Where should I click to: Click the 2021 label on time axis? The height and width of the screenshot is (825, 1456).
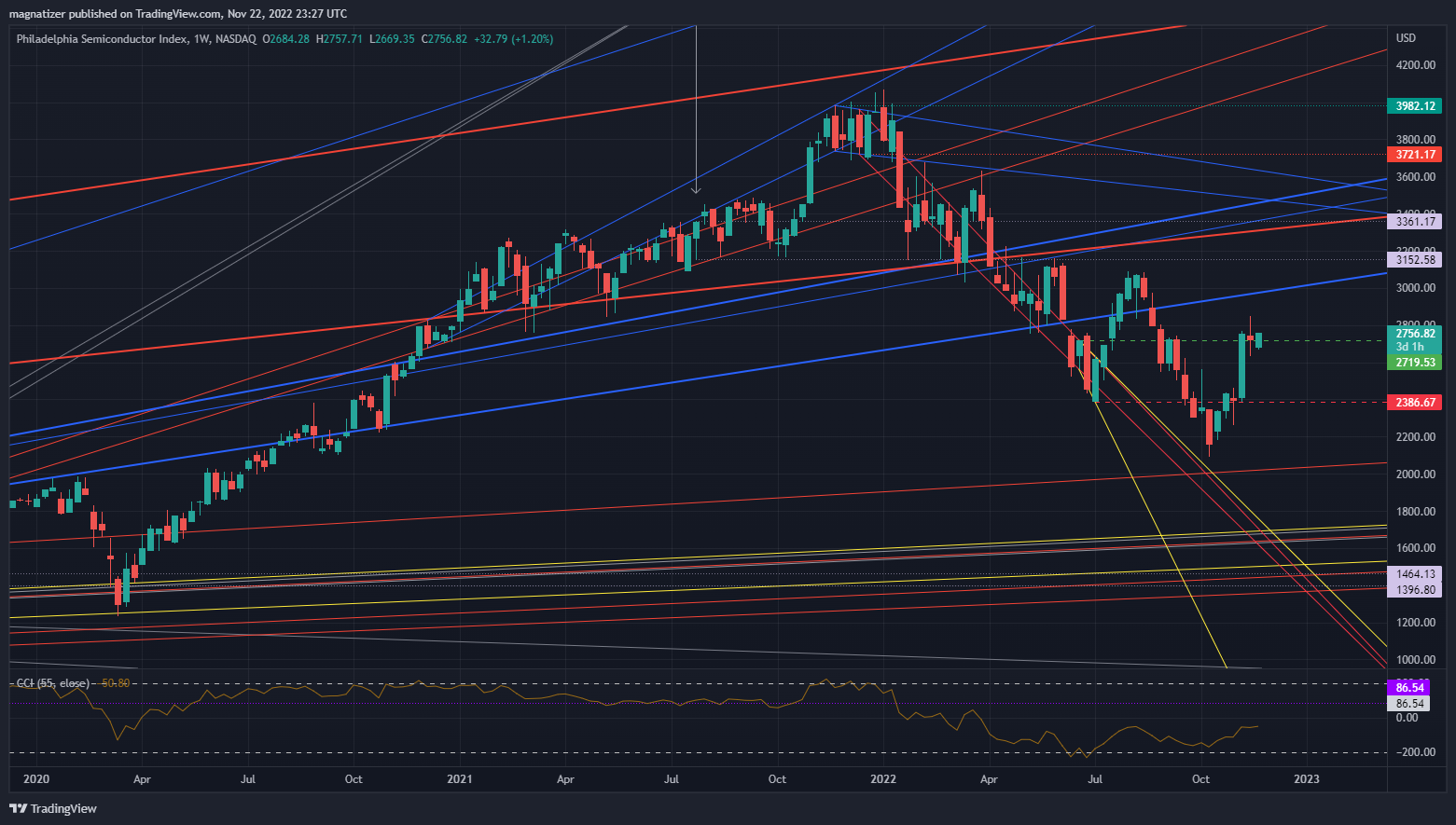coord(459,779)
